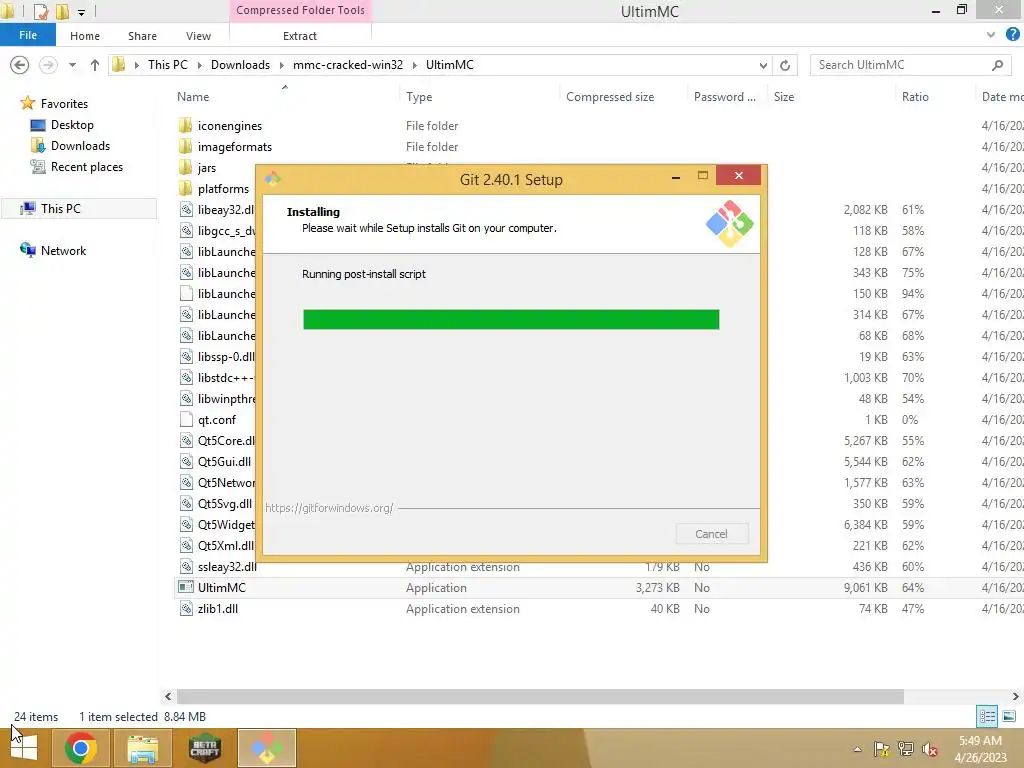The width and height of the screenshot is (1024, 768).
Task: Expand the ribbon with the chevron
Action: [991, 35]
